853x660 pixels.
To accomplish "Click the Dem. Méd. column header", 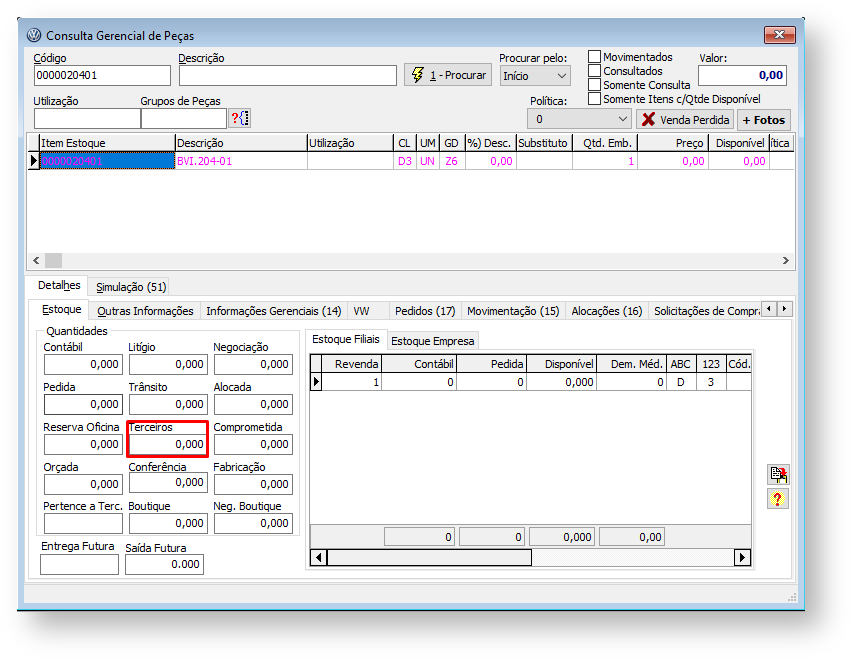I will point(632,363).
